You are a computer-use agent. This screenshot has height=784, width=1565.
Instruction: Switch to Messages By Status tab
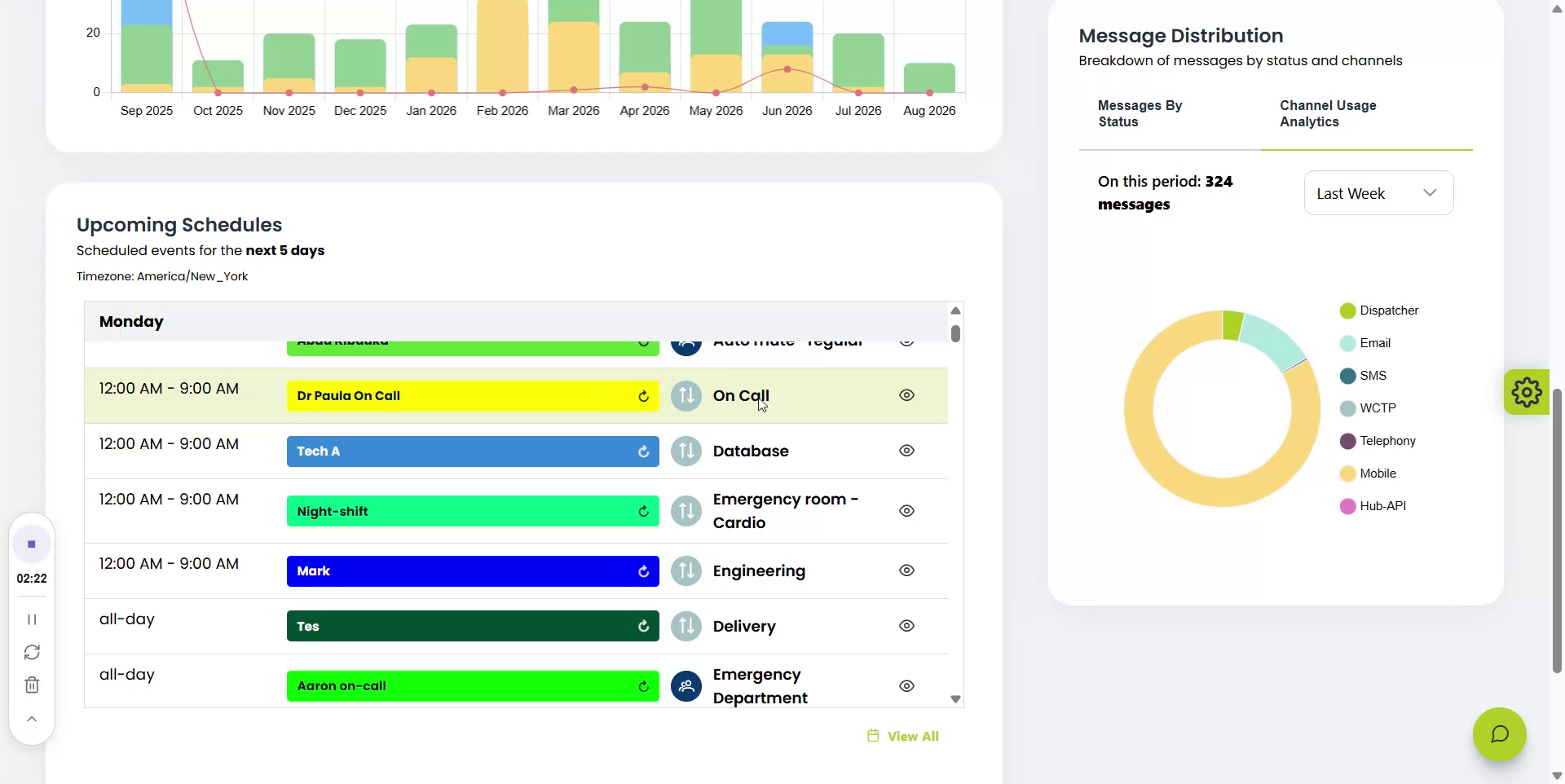tap(1140, 114)
